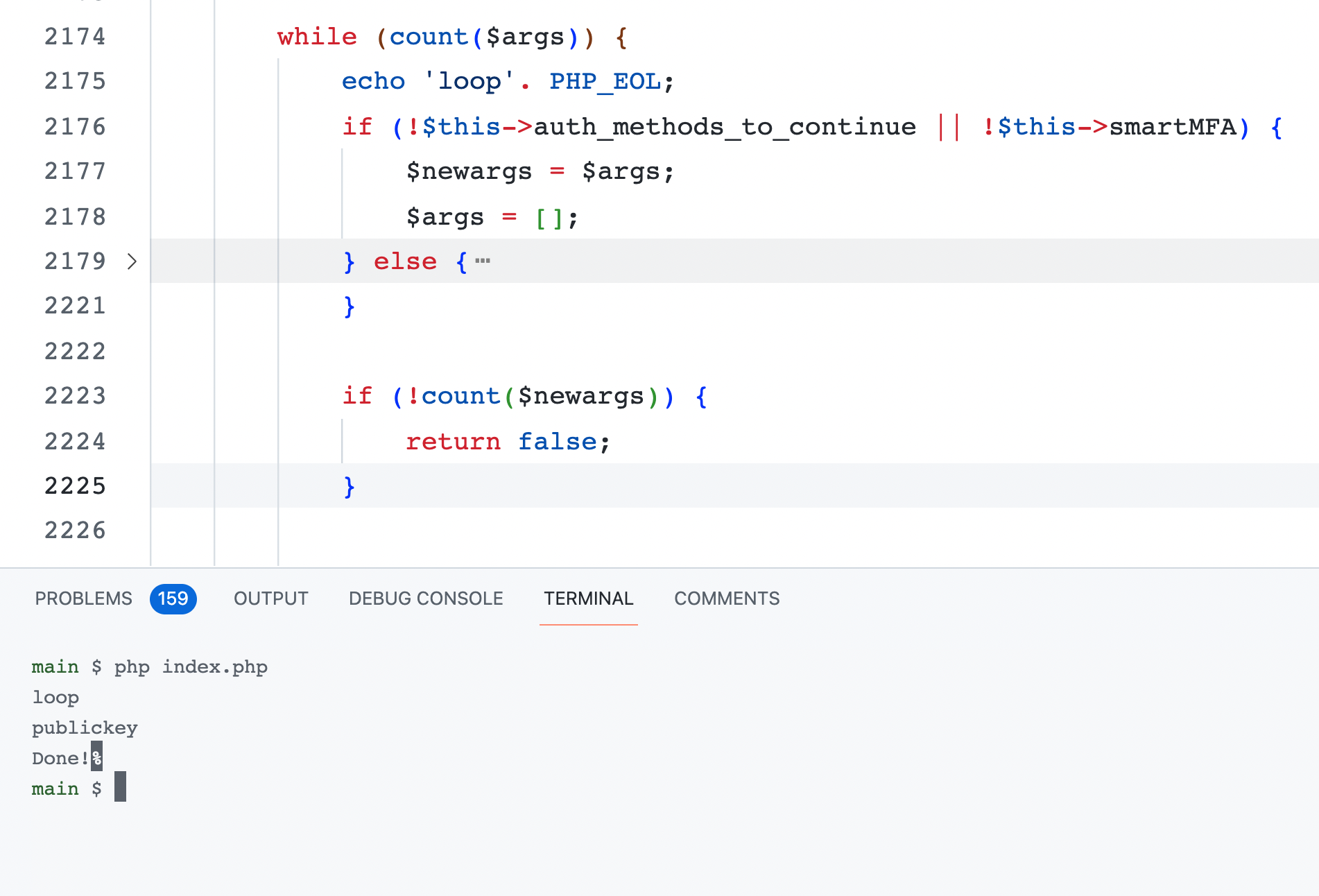The width and height of the screenshot is (1319, 896).
Task: Click line number 2221 in the gutter
Action: point(75,306)
